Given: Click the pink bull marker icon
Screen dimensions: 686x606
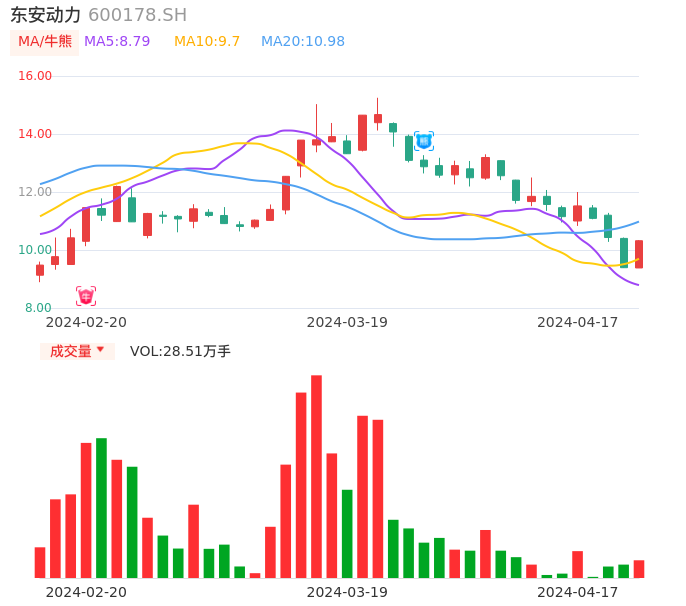Looking at the screenshot, I should coord(86,296).
